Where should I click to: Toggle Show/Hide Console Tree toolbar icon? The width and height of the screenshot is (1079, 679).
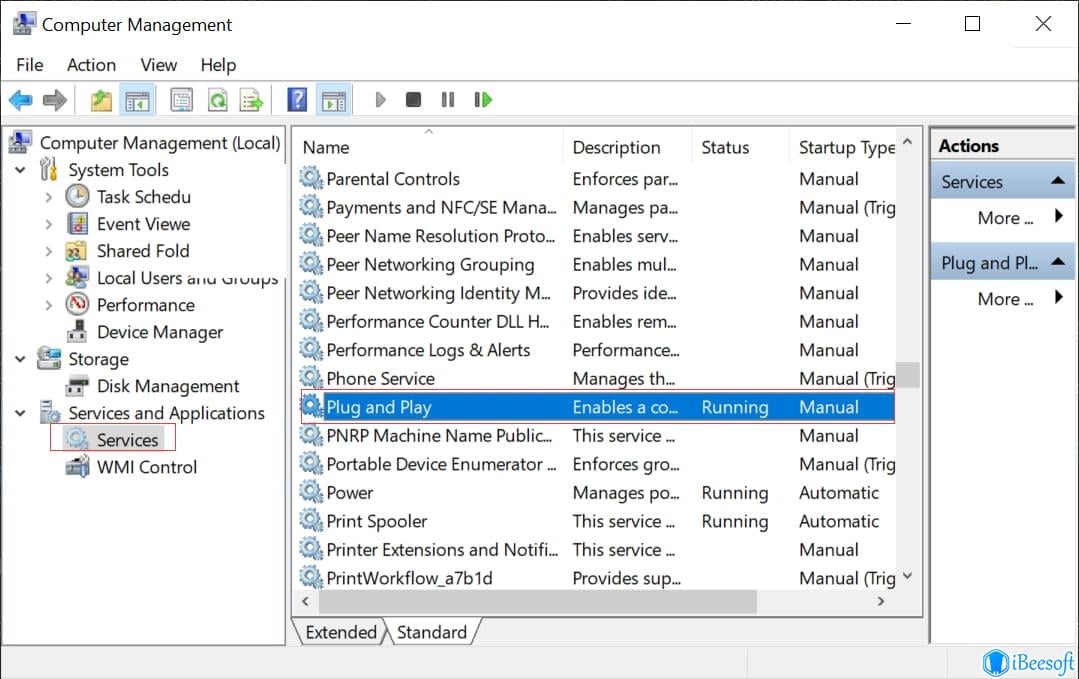click(x=137, y=100)
